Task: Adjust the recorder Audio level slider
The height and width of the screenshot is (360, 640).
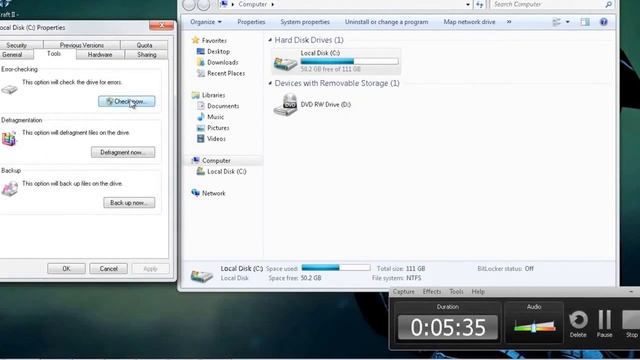Action: 534,327
